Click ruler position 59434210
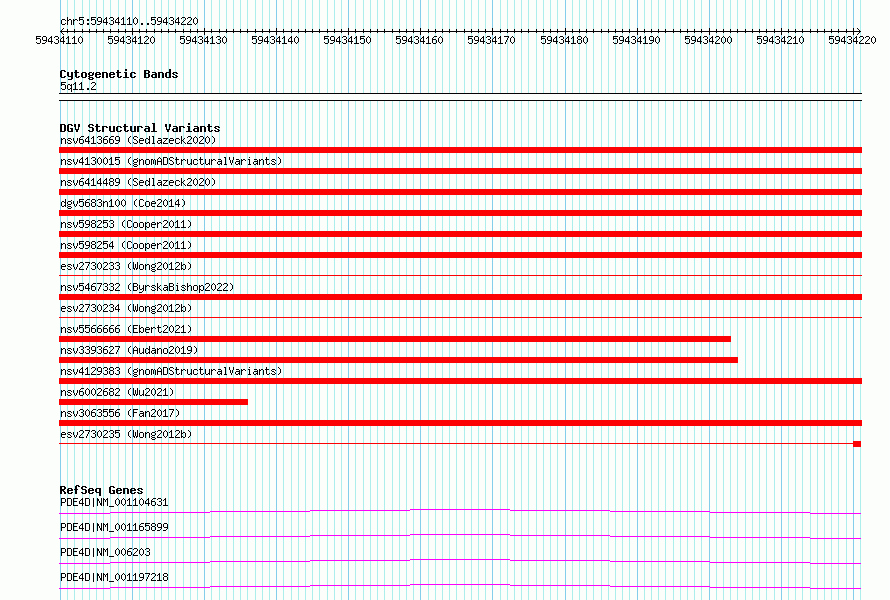 (x=780, y=40)
